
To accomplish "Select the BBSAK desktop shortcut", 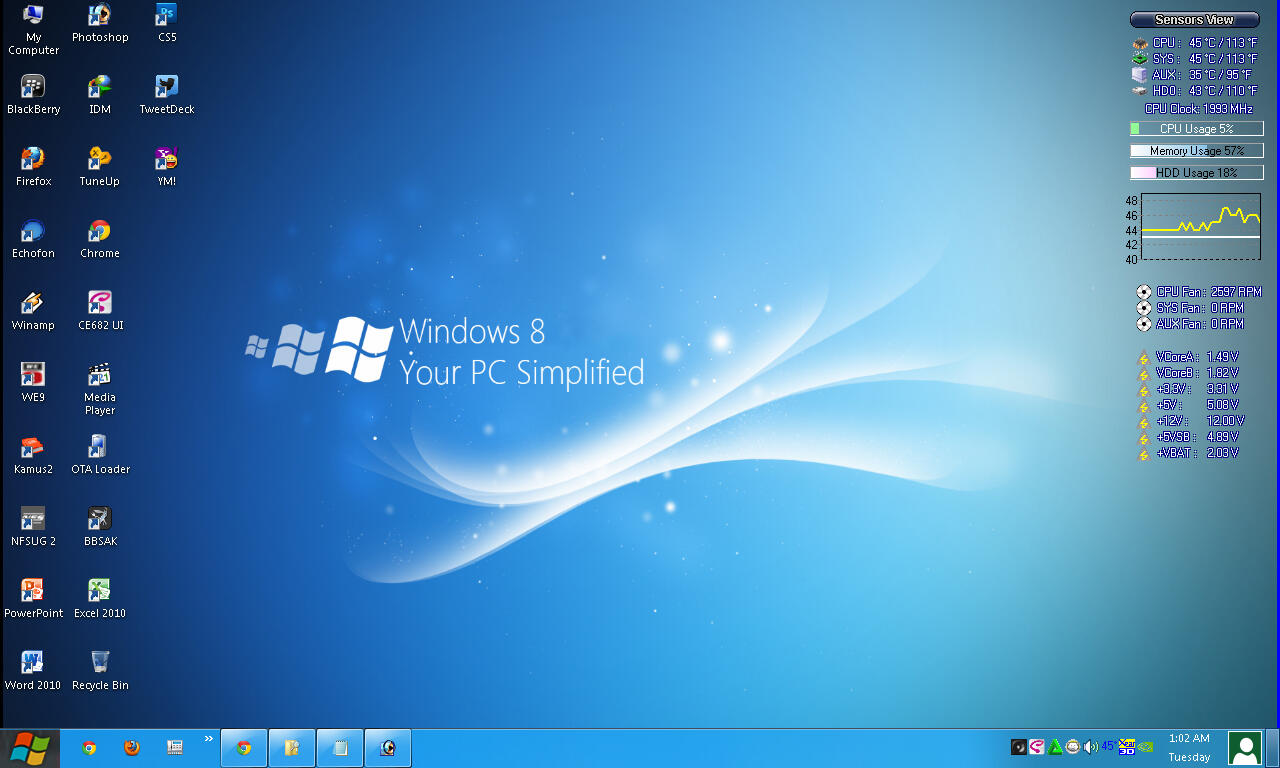I will [100, 527].
